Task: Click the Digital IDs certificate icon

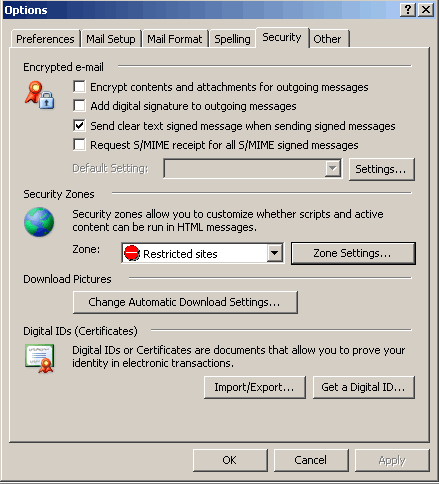Action: coord(39,358)
